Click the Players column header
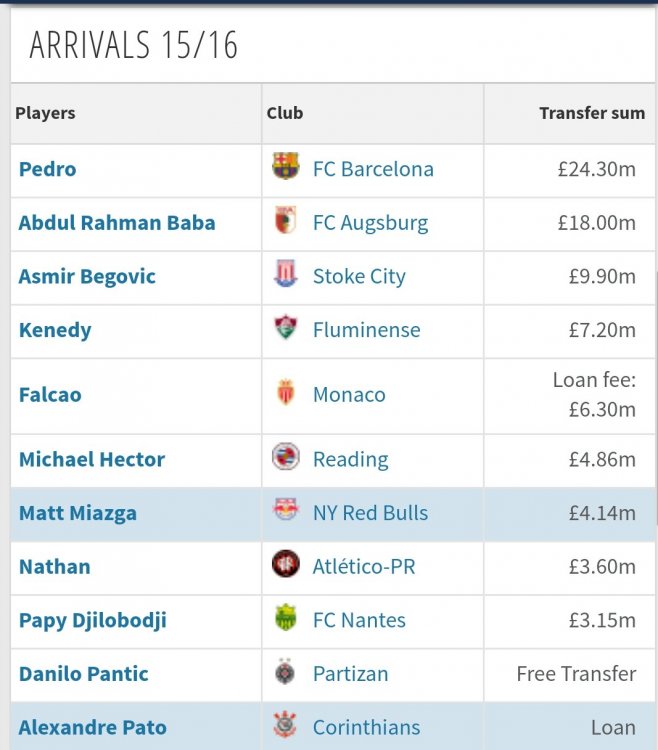This screenshot has width=658, height=750. (45, 113)
